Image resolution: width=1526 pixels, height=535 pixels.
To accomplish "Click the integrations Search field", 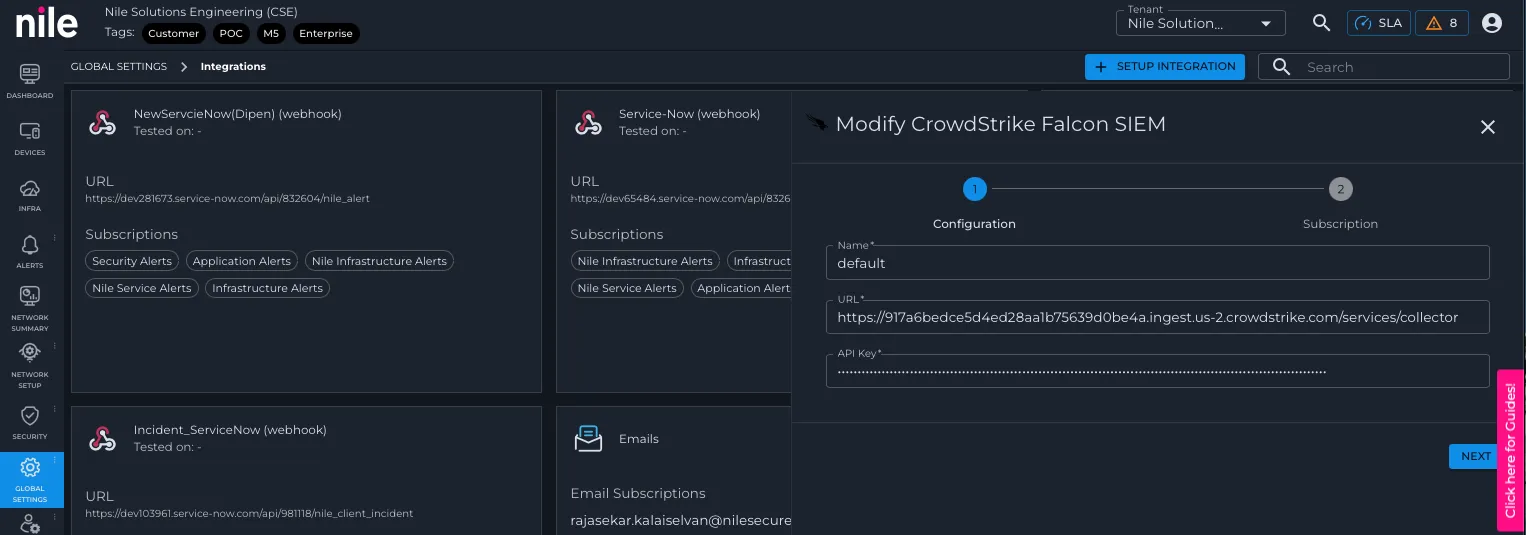I will click(x=1383, y=67).
